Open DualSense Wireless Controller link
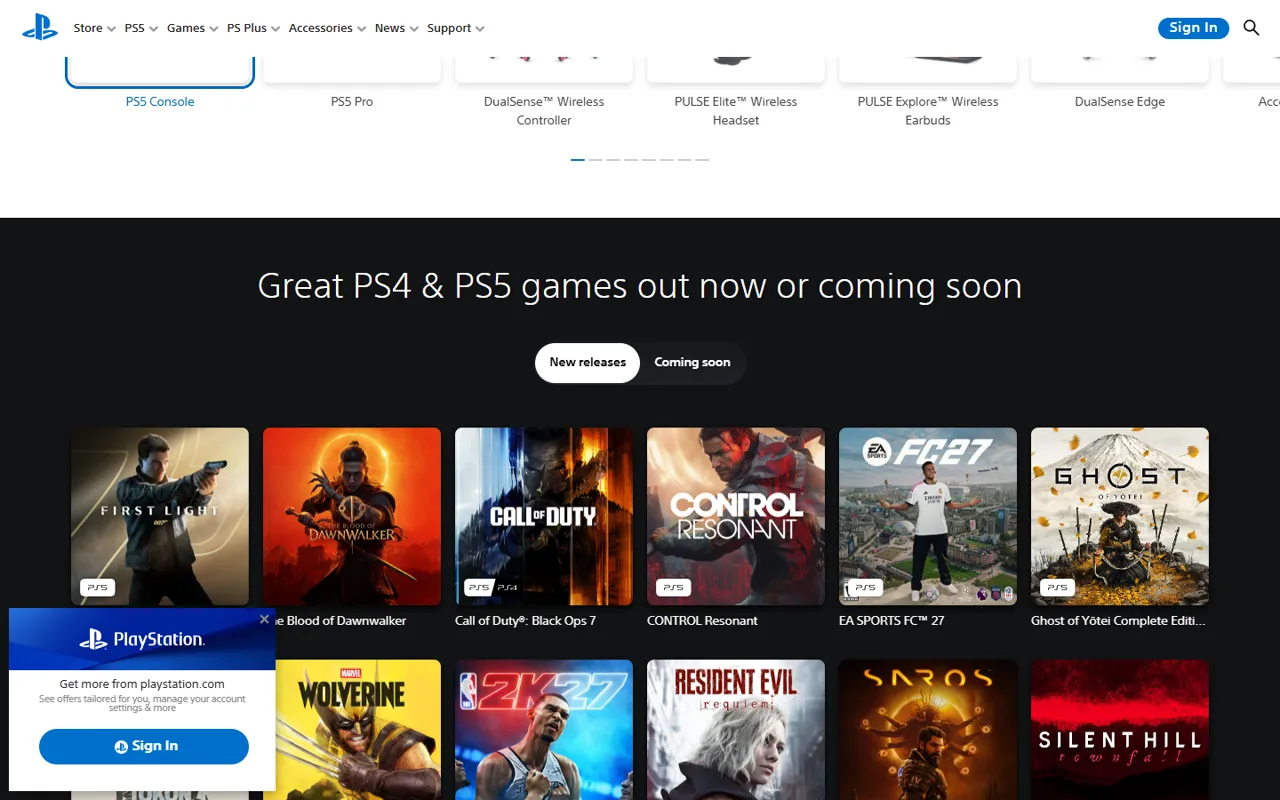 pyautogui.click(x=544, y=111)
